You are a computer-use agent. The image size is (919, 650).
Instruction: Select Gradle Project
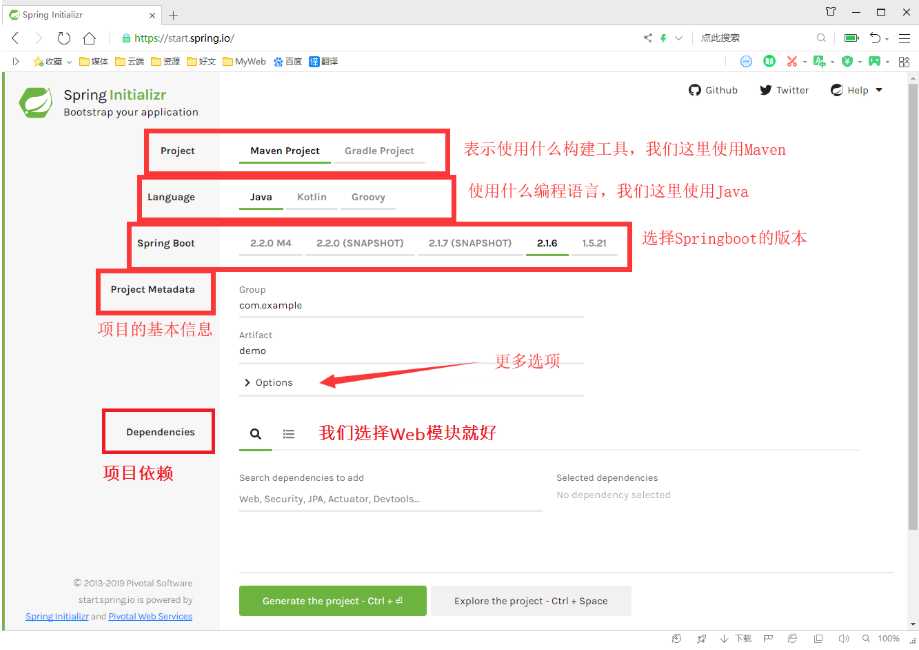click(379, 151)
